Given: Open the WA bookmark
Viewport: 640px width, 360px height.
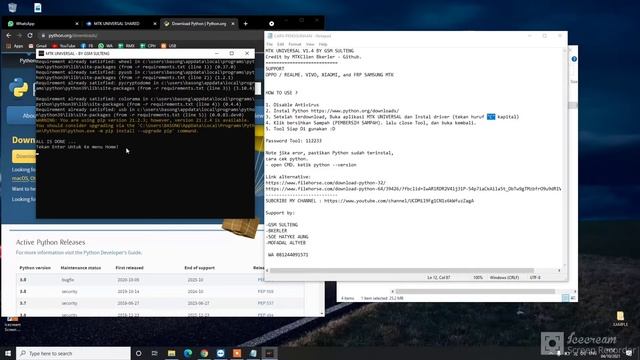Looking at the screenshot, I should 105,46.
